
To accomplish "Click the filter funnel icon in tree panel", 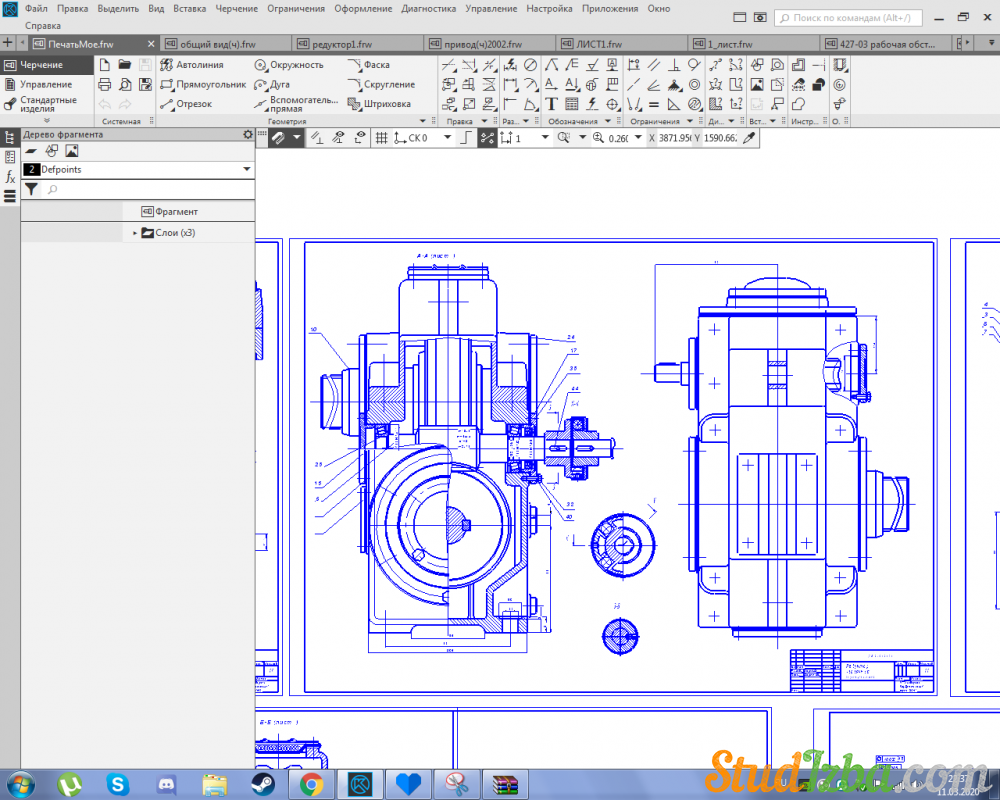I will (x=31, y=189).
